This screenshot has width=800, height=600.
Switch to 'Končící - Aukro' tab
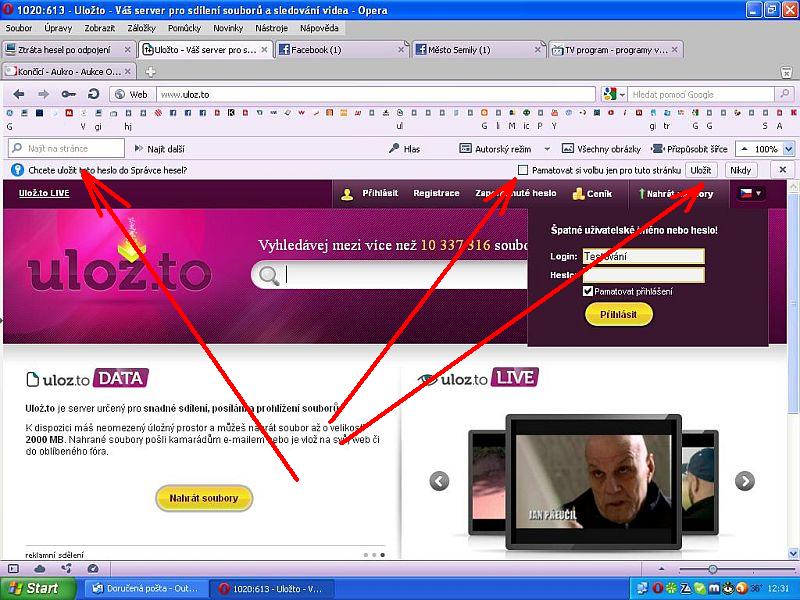click(x=69, y=71)
